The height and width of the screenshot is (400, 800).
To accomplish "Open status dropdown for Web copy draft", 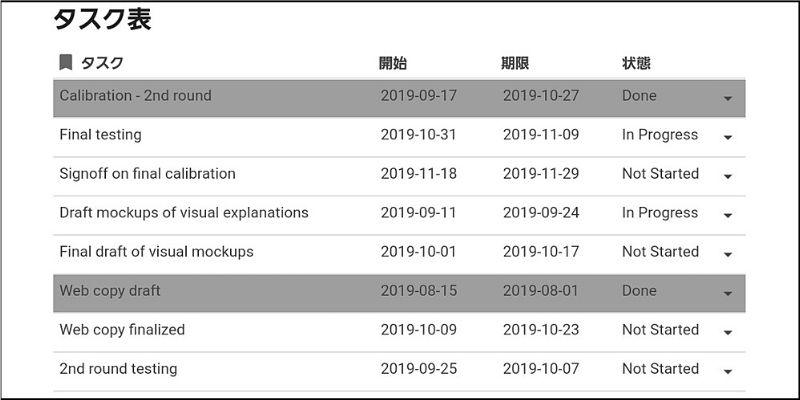I will pyautogui.click(x=728, y=293).
